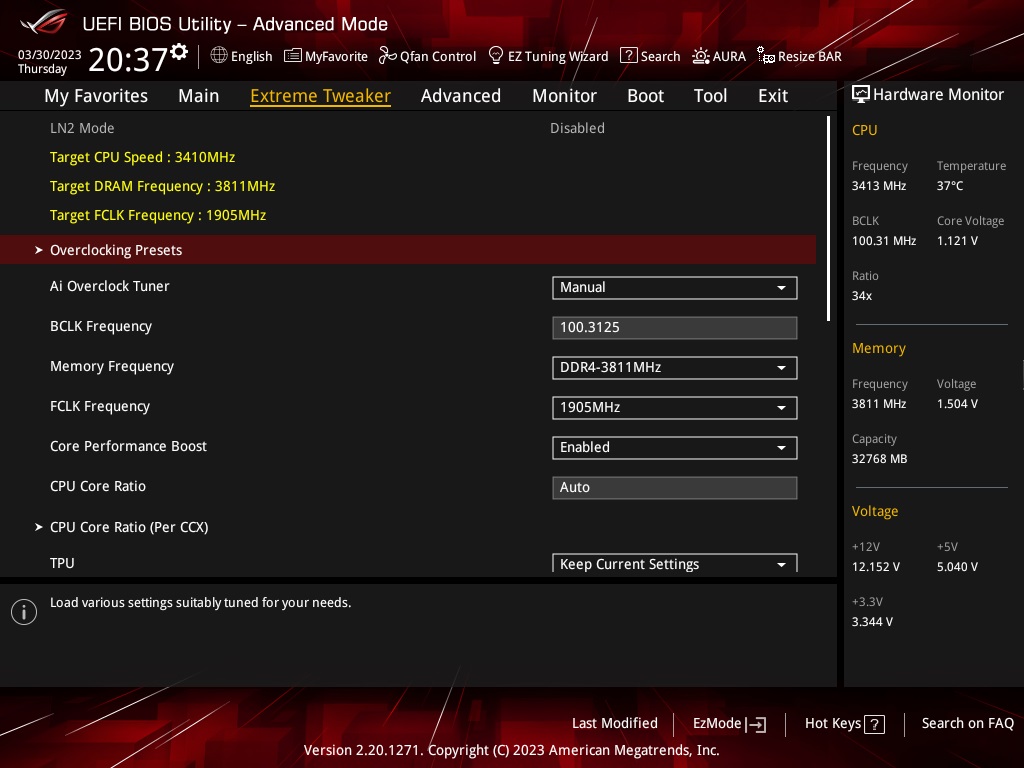Click the TPU label
1024x768 pixels.
point(62,563)
